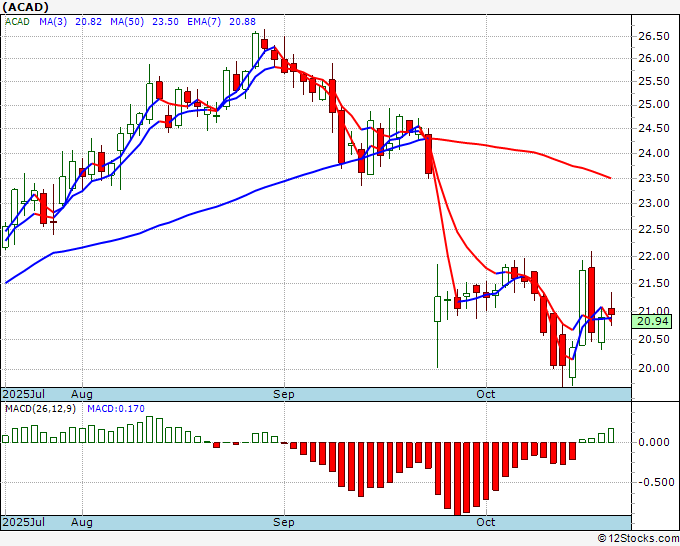Click Aug on the price chart date axis
The width and height of the screenshot is (680, 546).
coord(82,394)
